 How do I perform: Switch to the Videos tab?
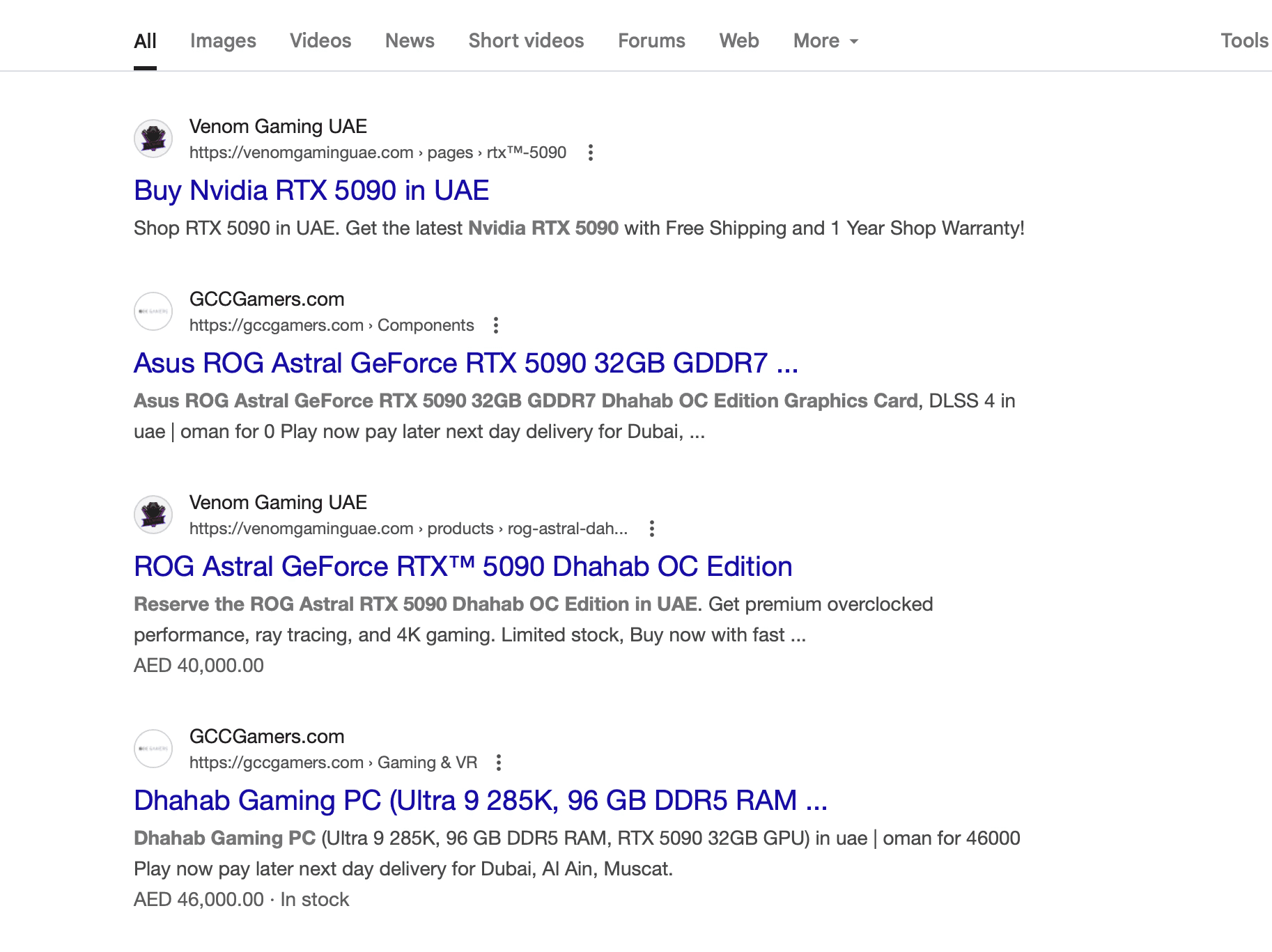[320, 40]
